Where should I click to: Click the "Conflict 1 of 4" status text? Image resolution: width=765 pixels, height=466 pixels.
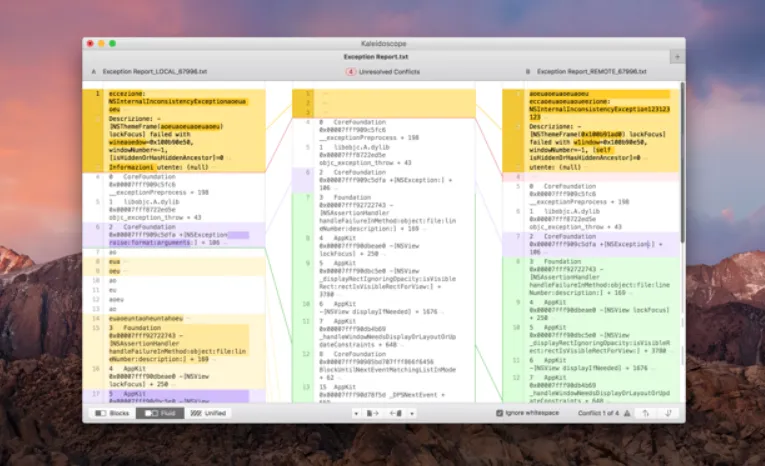click(x=598, y=413)
